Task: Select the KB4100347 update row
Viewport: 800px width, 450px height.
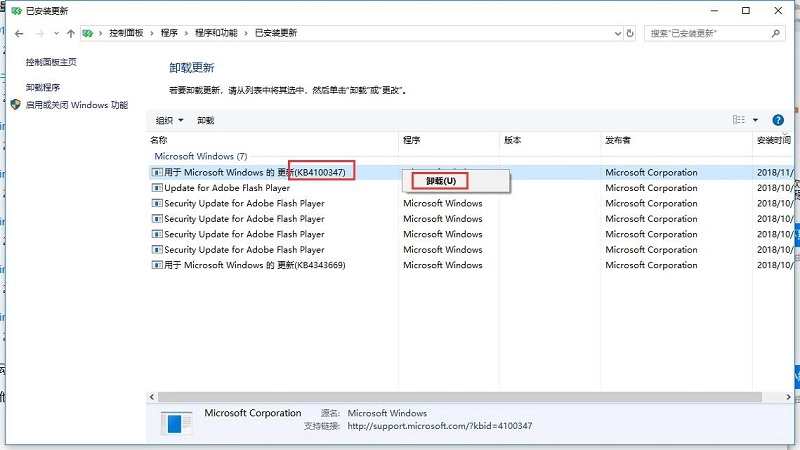Action: 472,172
